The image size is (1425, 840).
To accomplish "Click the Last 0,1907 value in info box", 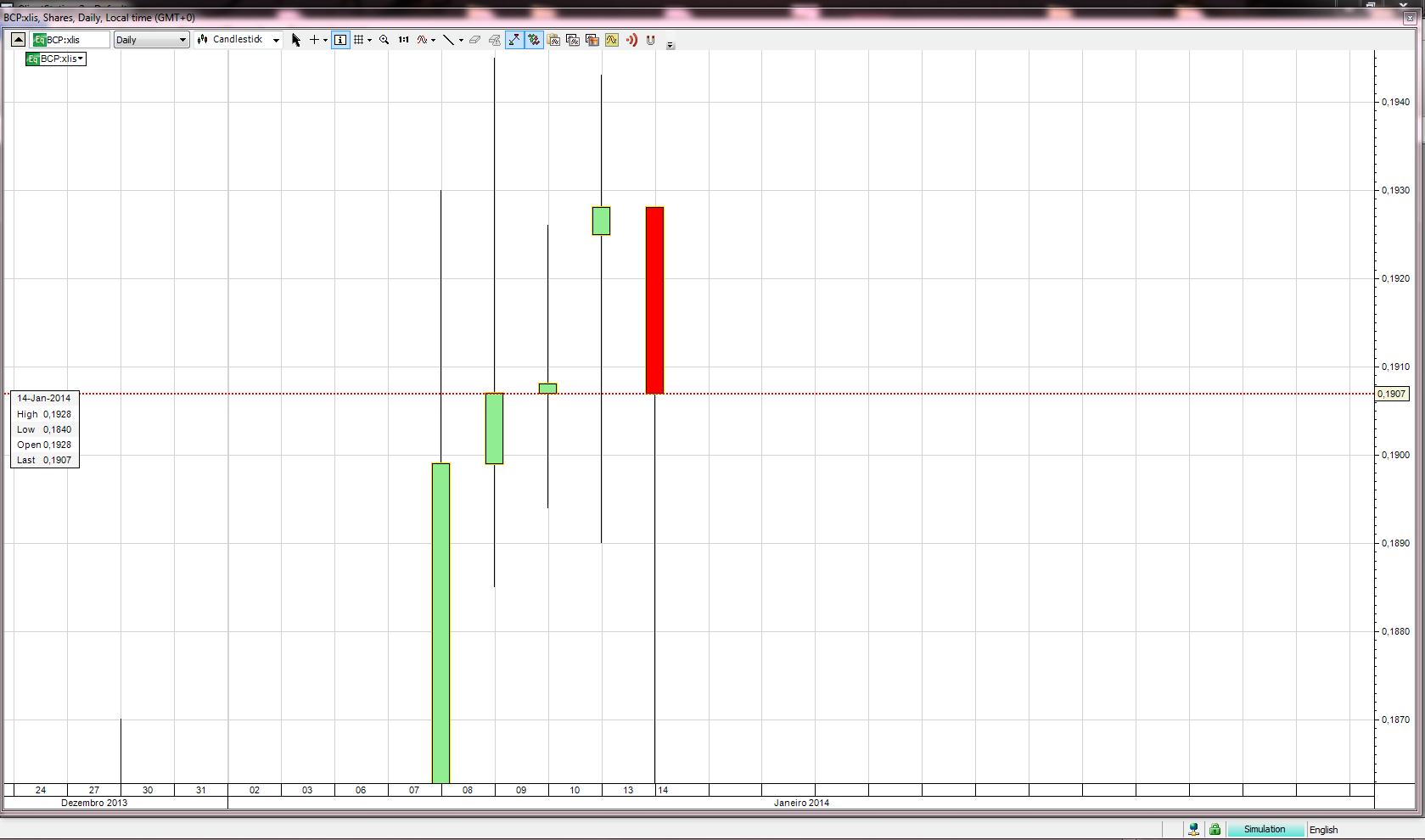I will point(44,460).
